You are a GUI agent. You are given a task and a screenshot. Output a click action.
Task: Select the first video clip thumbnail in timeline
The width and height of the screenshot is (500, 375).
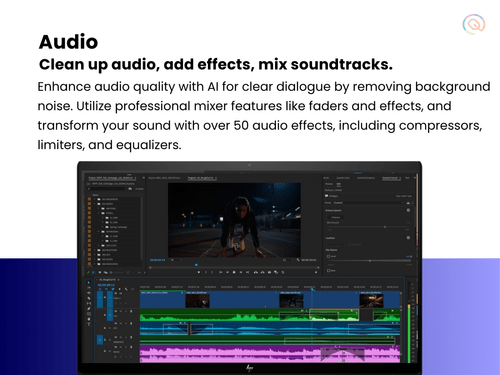tap(197, 301)
